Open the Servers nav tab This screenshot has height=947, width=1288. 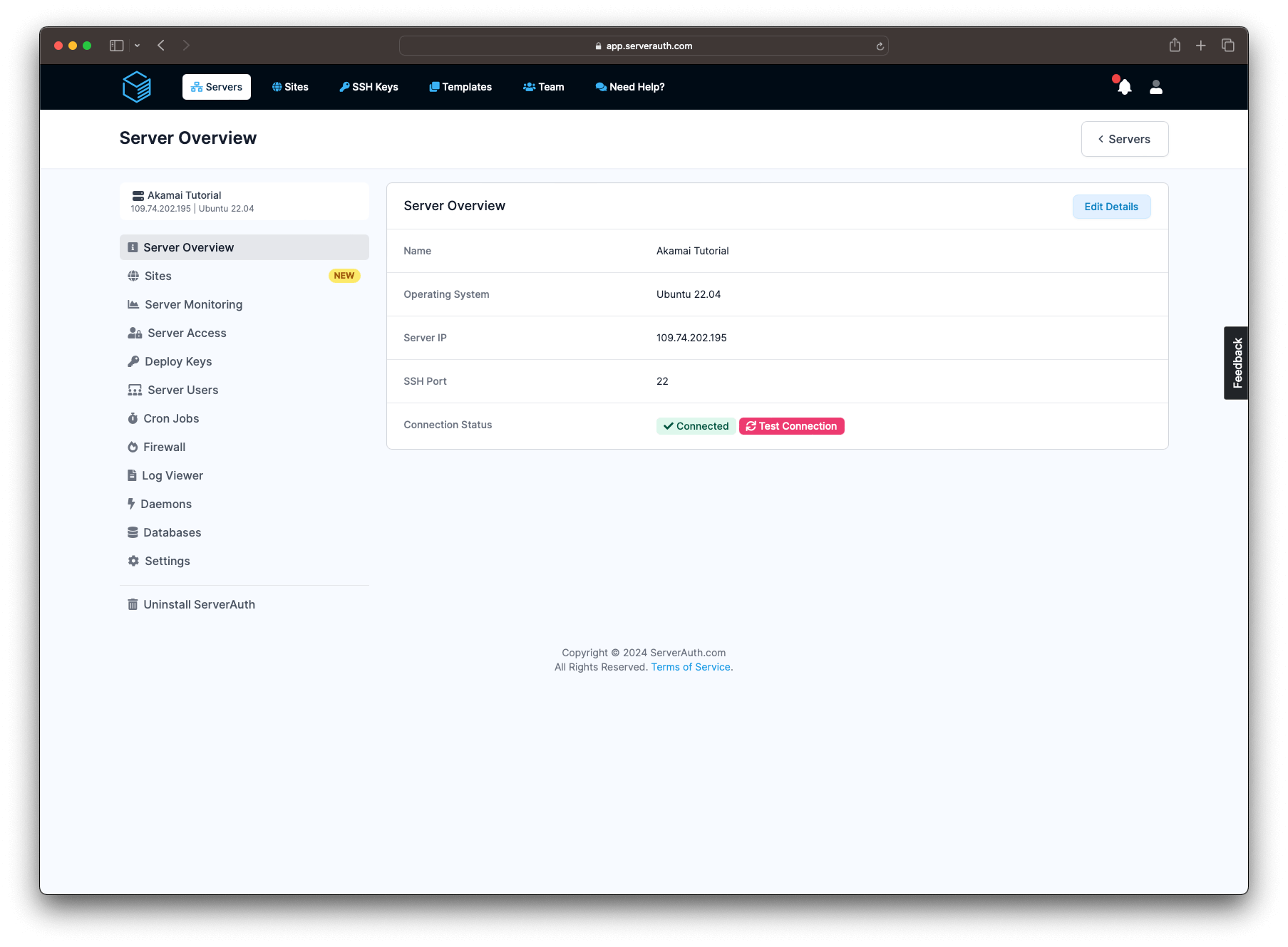tap(217, 87)
